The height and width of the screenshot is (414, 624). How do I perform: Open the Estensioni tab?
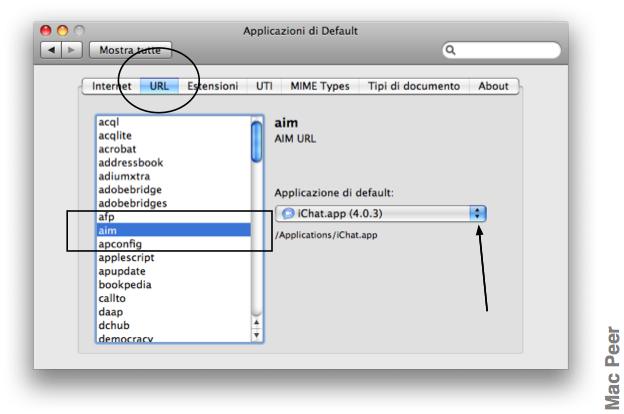coord(213,86)
